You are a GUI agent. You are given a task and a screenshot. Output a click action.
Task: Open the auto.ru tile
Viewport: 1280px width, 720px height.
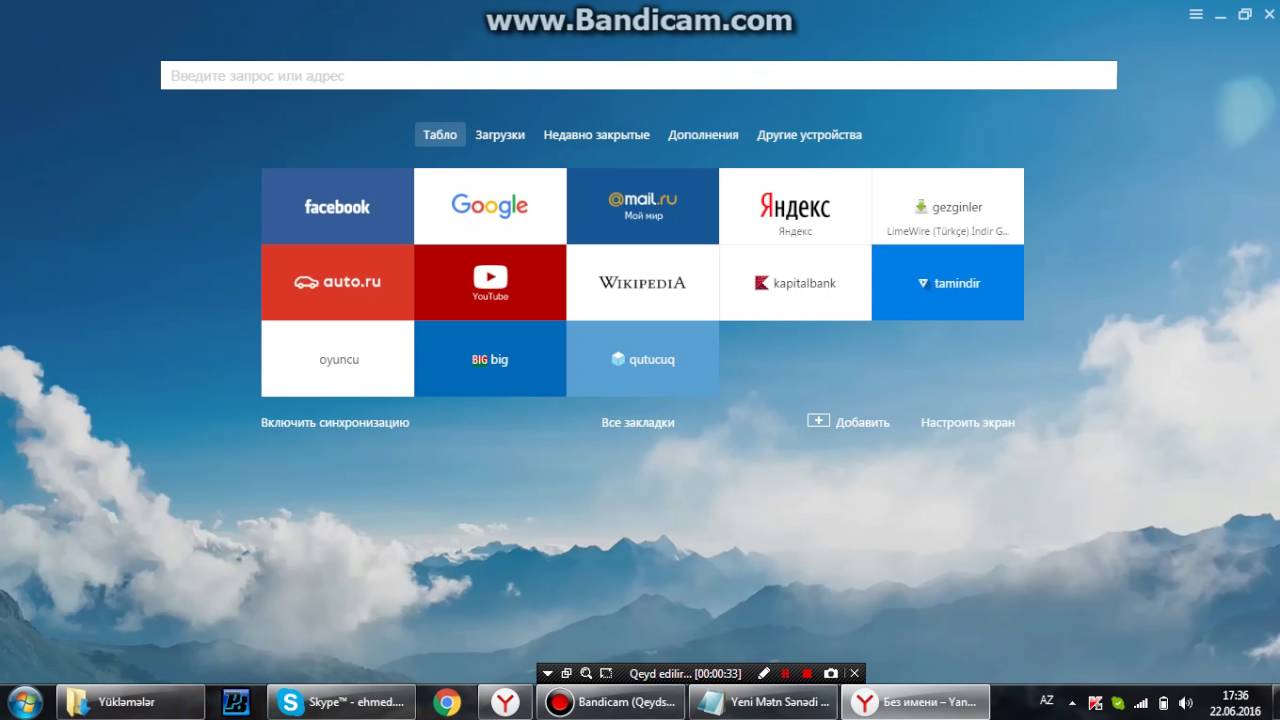pos(337,282)
